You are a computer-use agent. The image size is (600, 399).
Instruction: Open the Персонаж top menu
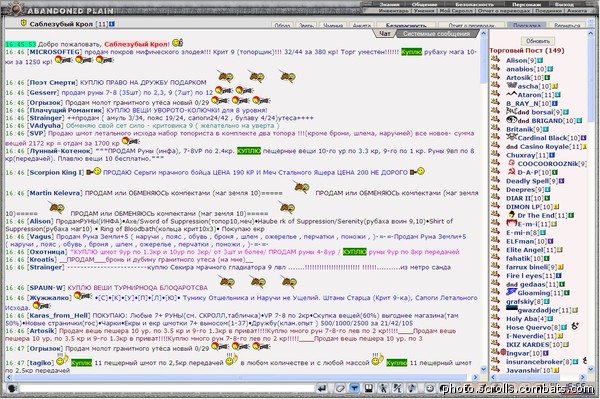(x=527, y=4)
